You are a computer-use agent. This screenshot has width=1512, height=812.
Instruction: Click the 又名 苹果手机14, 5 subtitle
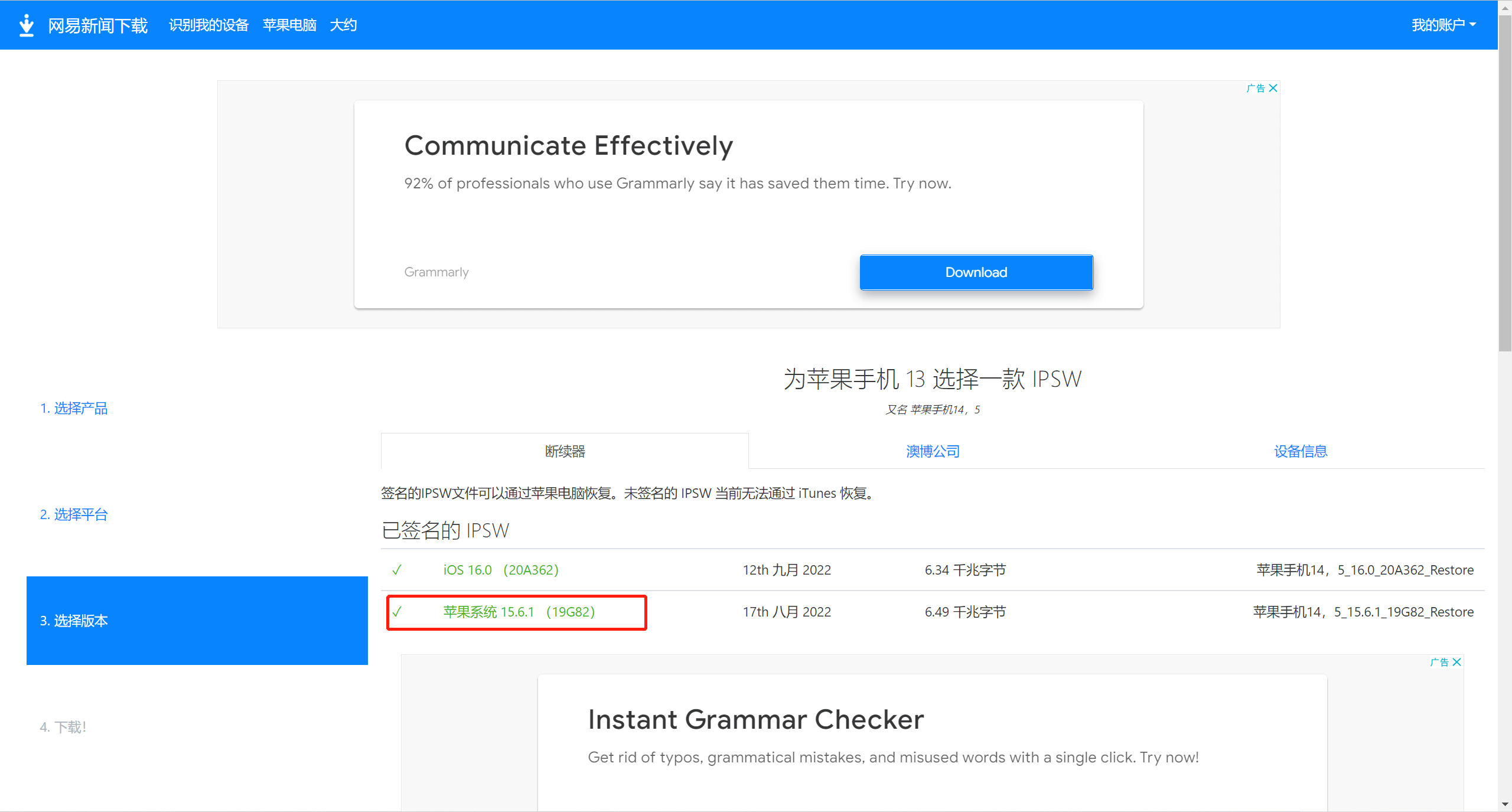point(933,409)
